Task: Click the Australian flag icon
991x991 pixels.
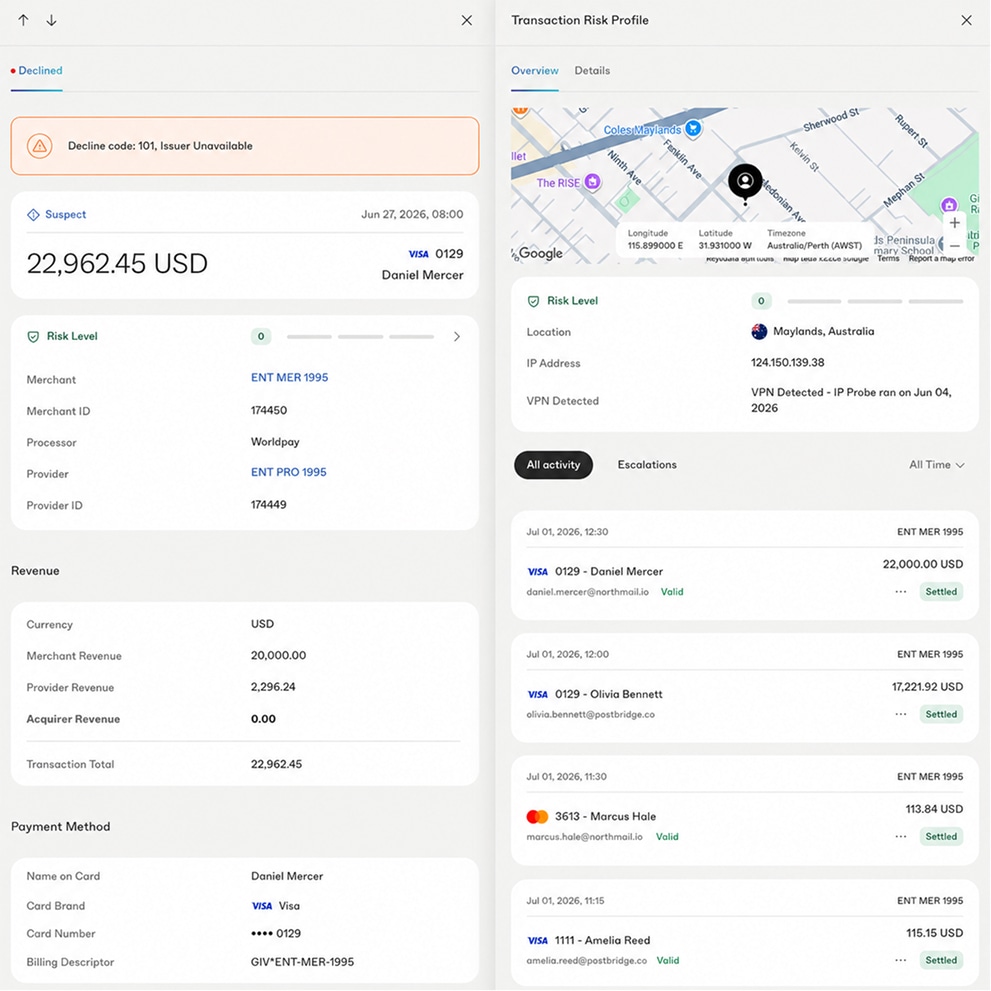Action: click(759, 332)
